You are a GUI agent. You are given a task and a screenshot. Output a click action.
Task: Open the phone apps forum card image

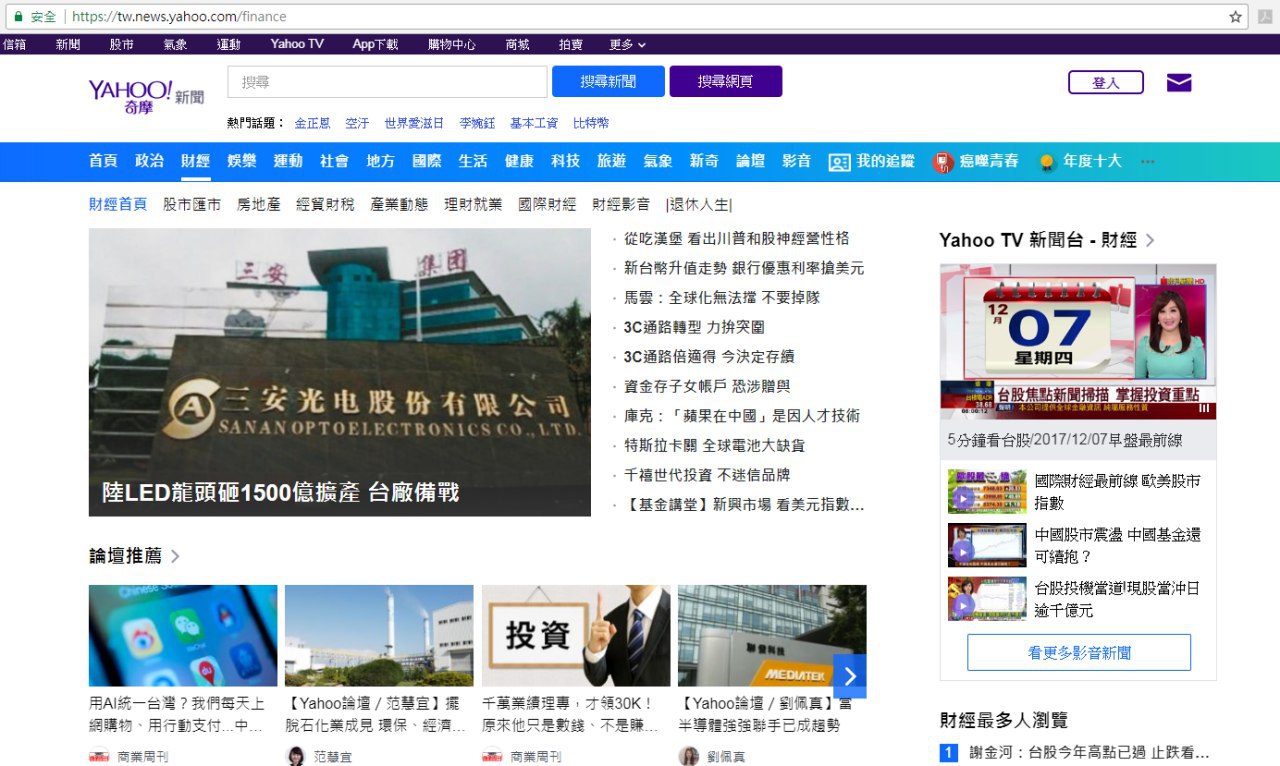tap(183, 635)
